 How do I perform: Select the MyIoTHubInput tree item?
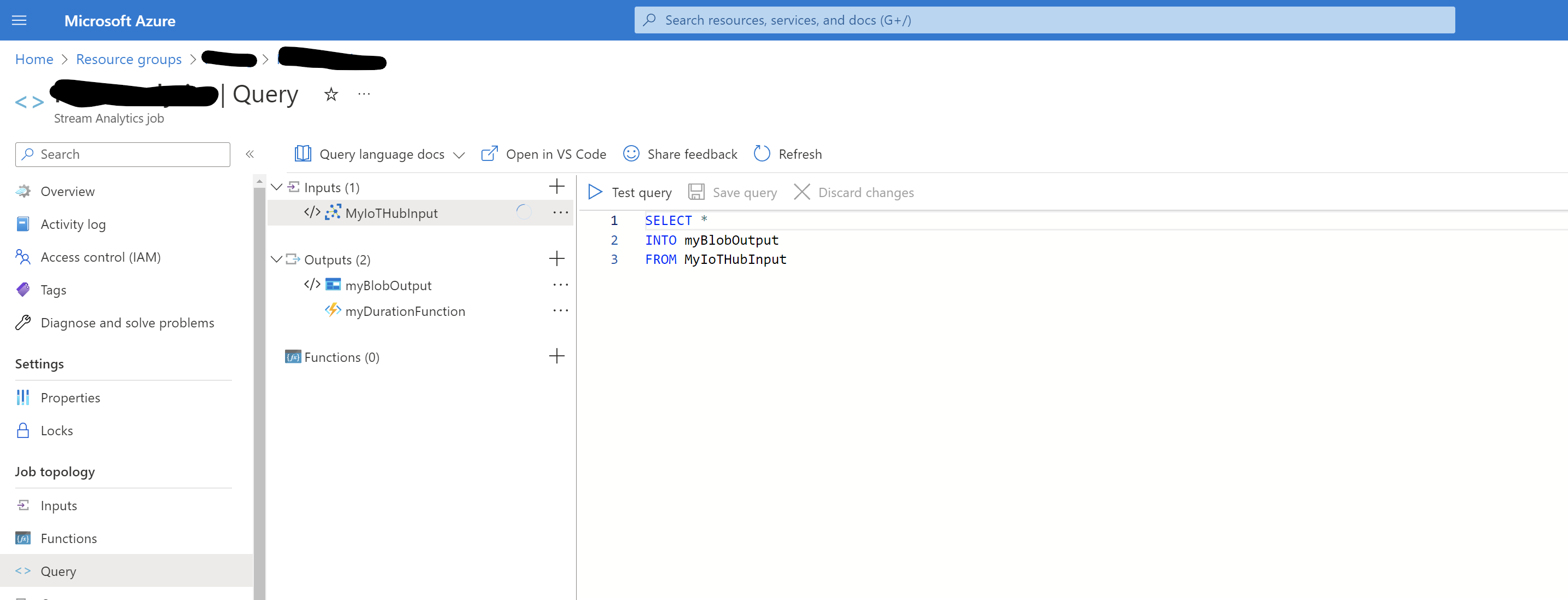pos(391,213)
